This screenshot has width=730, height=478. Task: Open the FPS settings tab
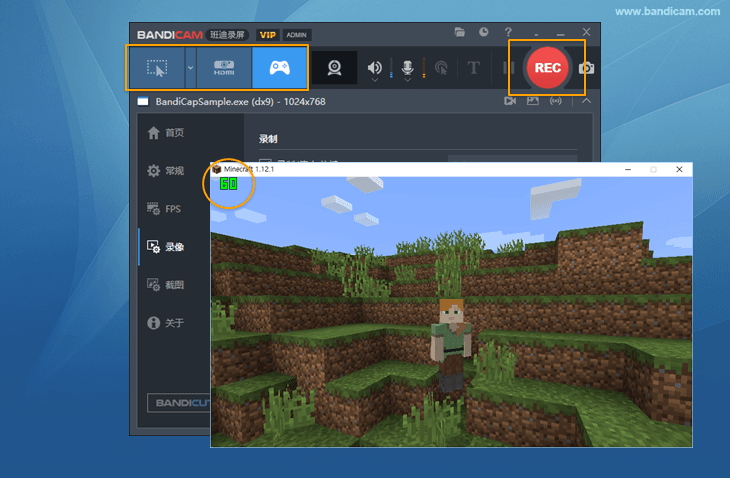164,209
